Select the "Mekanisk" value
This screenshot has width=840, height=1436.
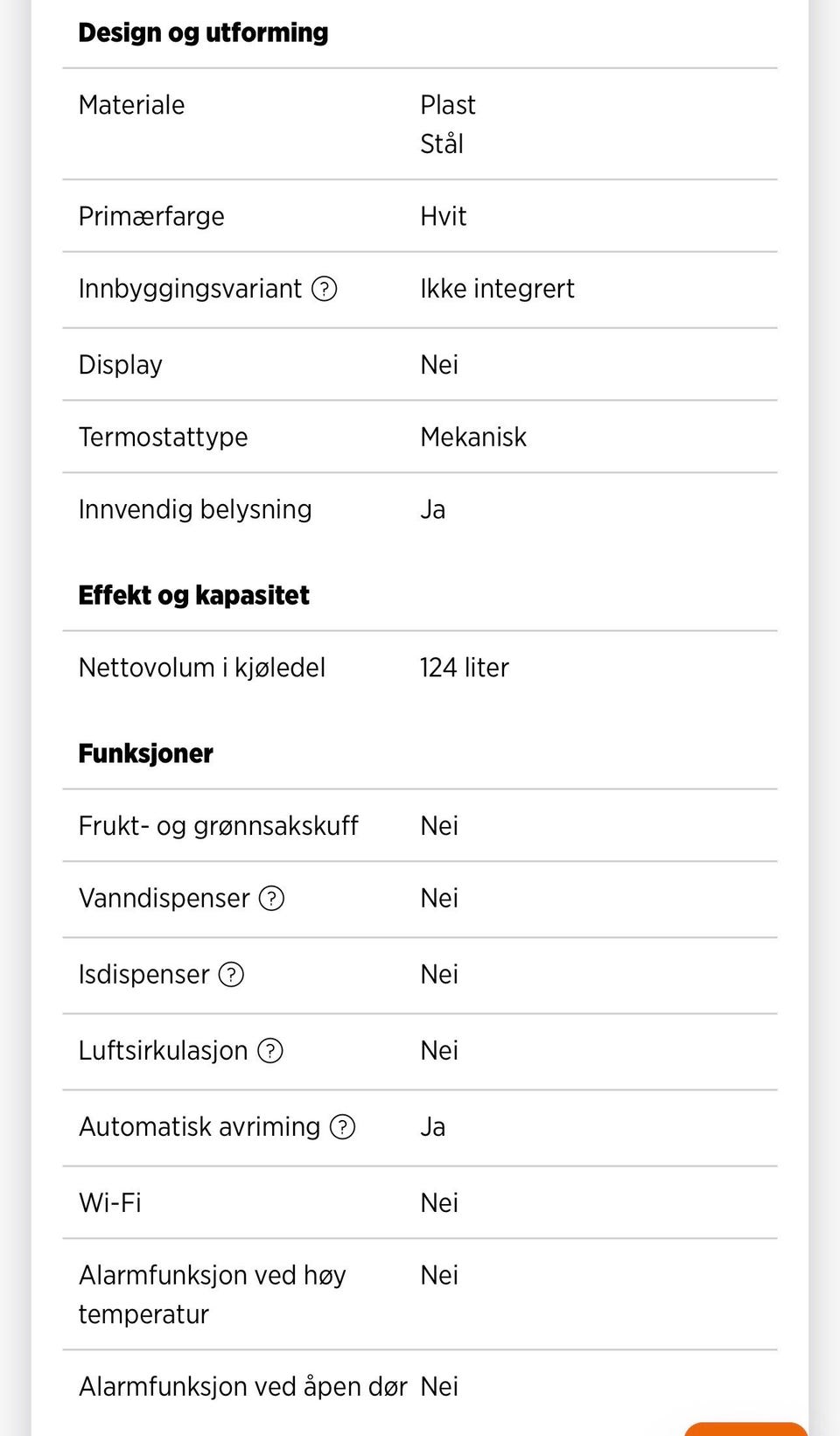point(473,437)
